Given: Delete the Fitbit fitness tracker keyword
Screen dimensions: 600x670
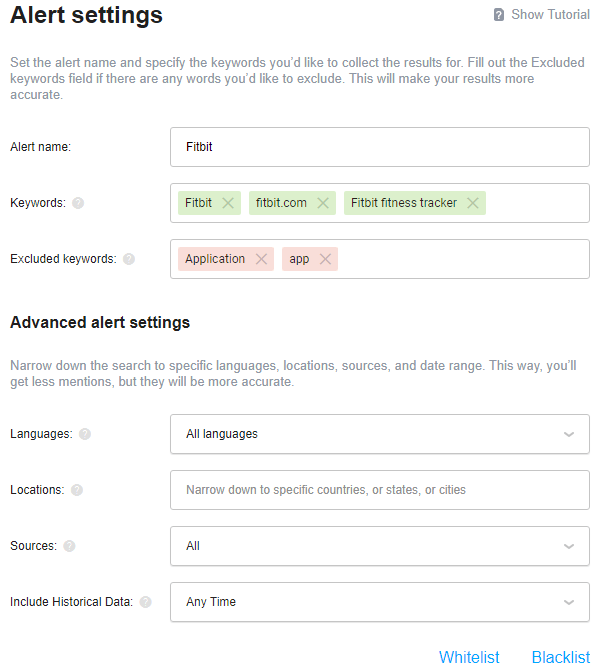Looking at the screenshot, I should pos(473,203).
